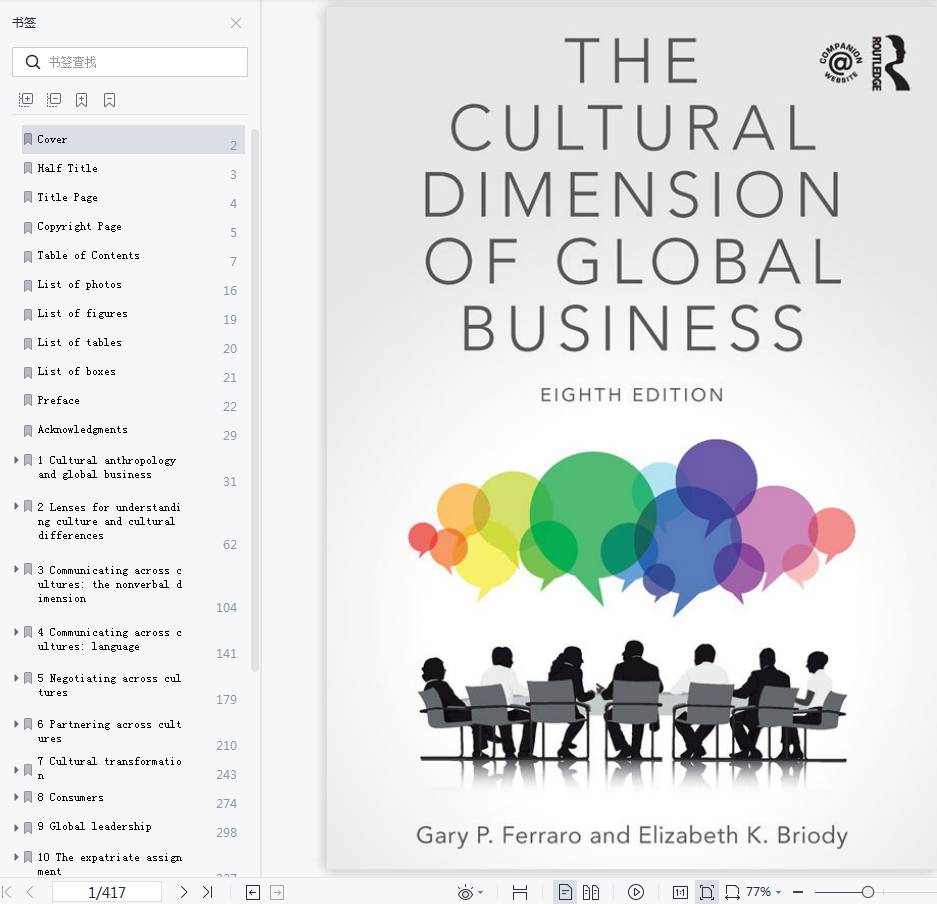The width and height of the screenshot is (937, 904).
Task: Fit the whole page in the window
Action: (x=707, y=893)
